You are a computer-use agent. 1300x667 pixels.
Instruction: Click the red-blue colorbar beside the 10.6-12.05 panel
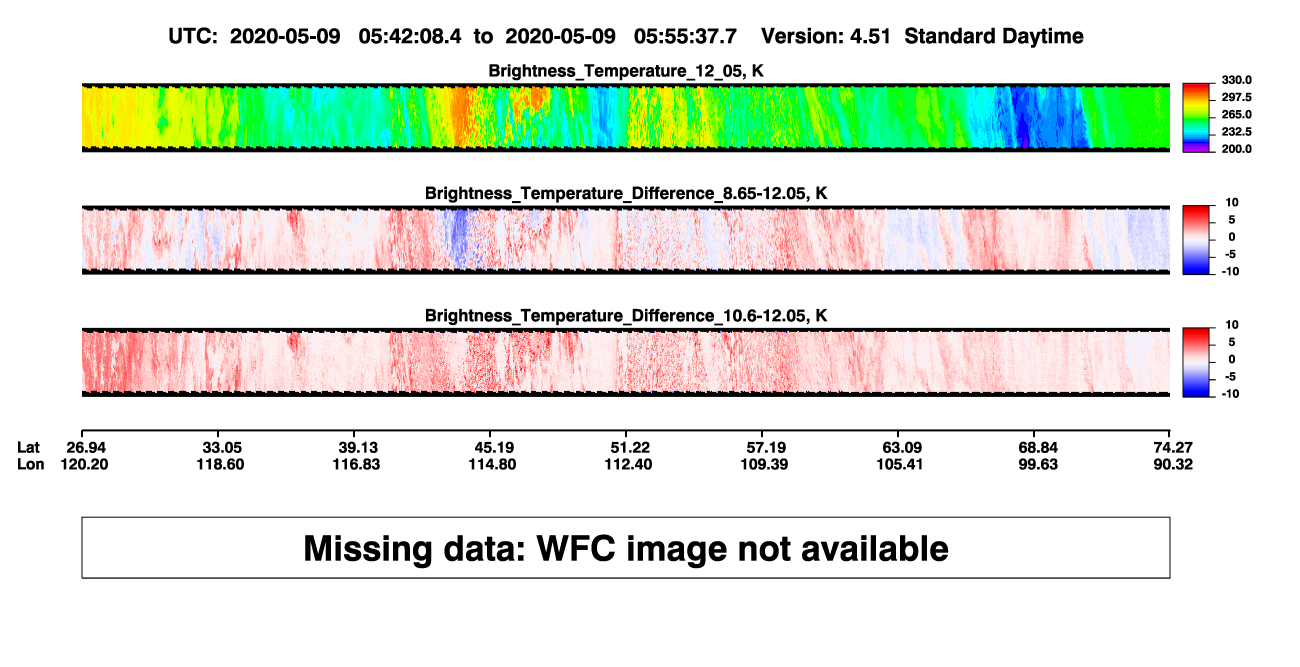1197,362
